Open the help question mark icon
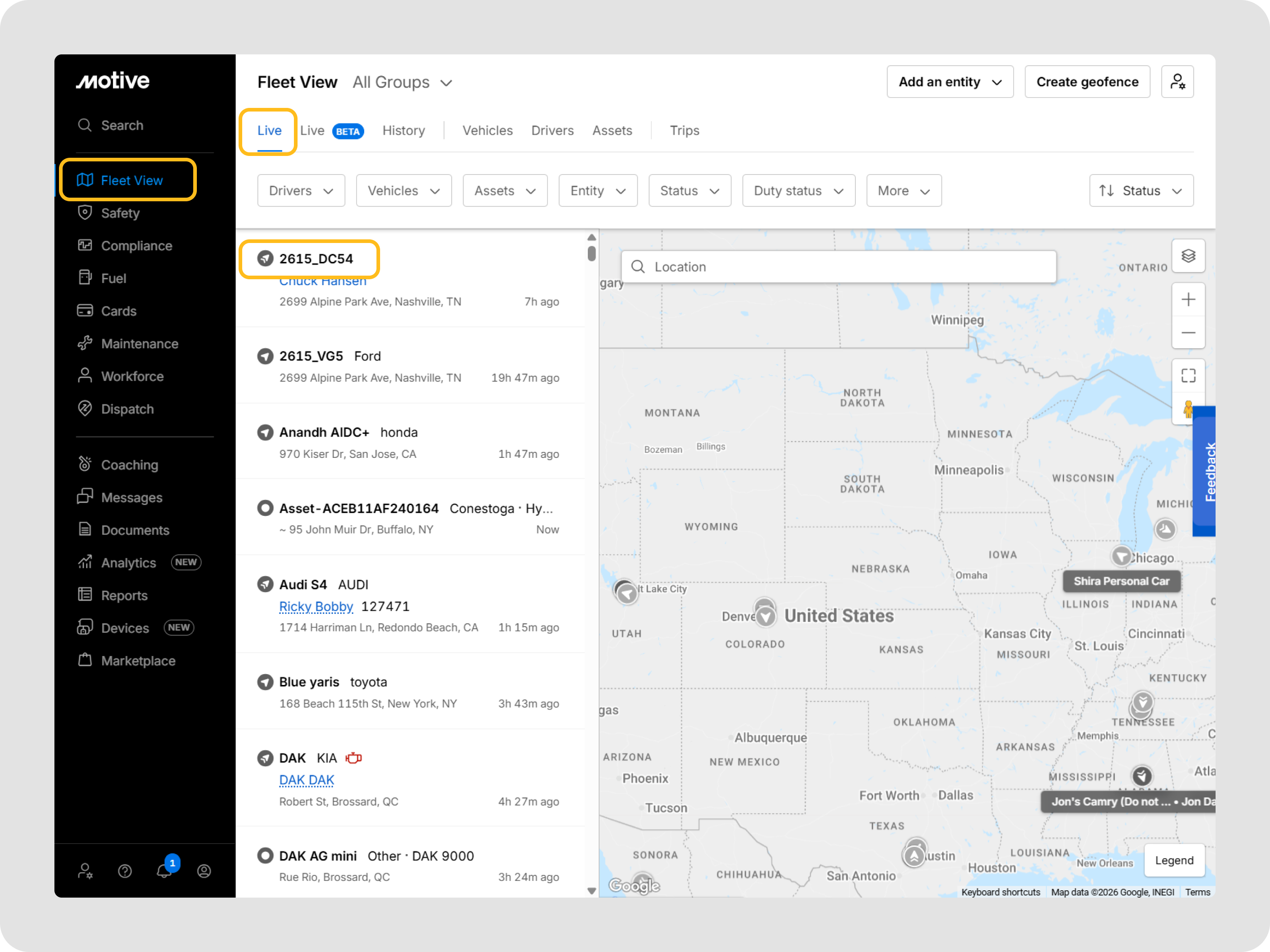1270x952 pixels. click(x=125, y=871)
